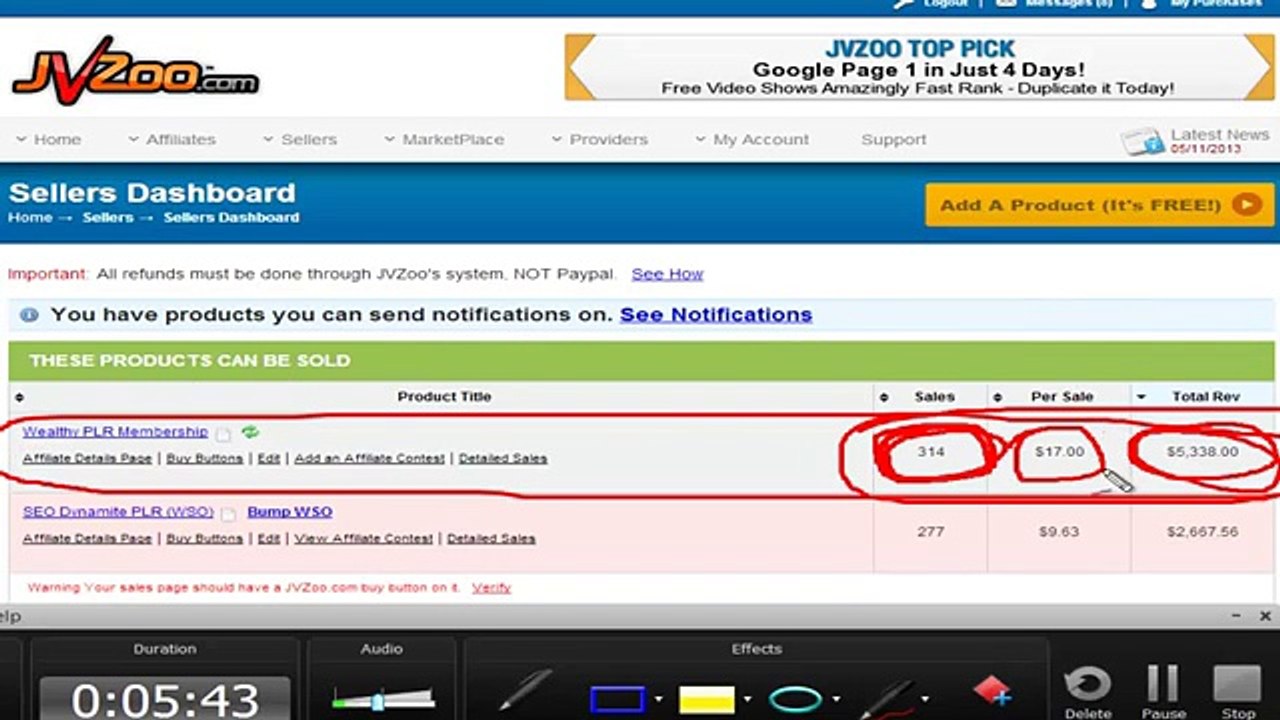Click the right arrow on the top pick banner
This screenshot has height=720, width=1280.
coord(1258,67)
